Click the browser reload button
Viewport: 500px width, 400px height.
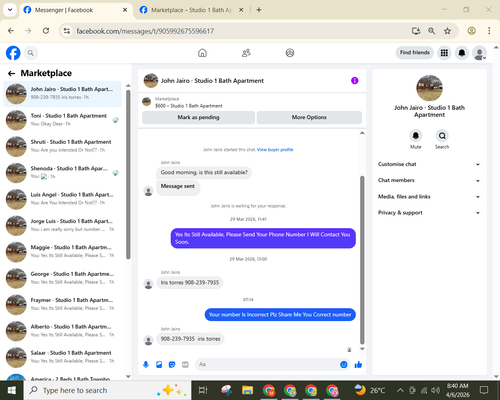coord(46,31)
